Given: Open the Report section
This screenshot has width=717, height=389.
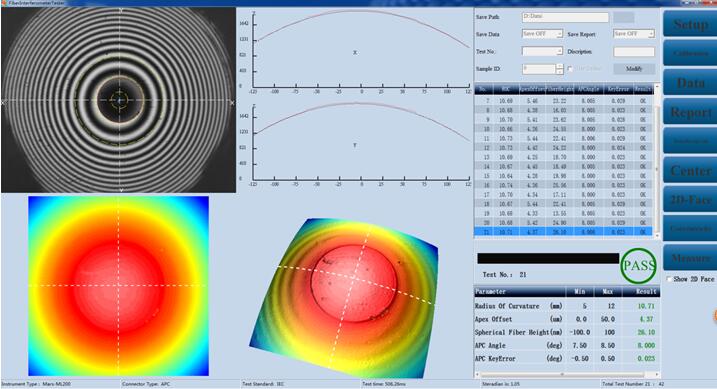Looking at the screenshot, I should click(690, 112).
